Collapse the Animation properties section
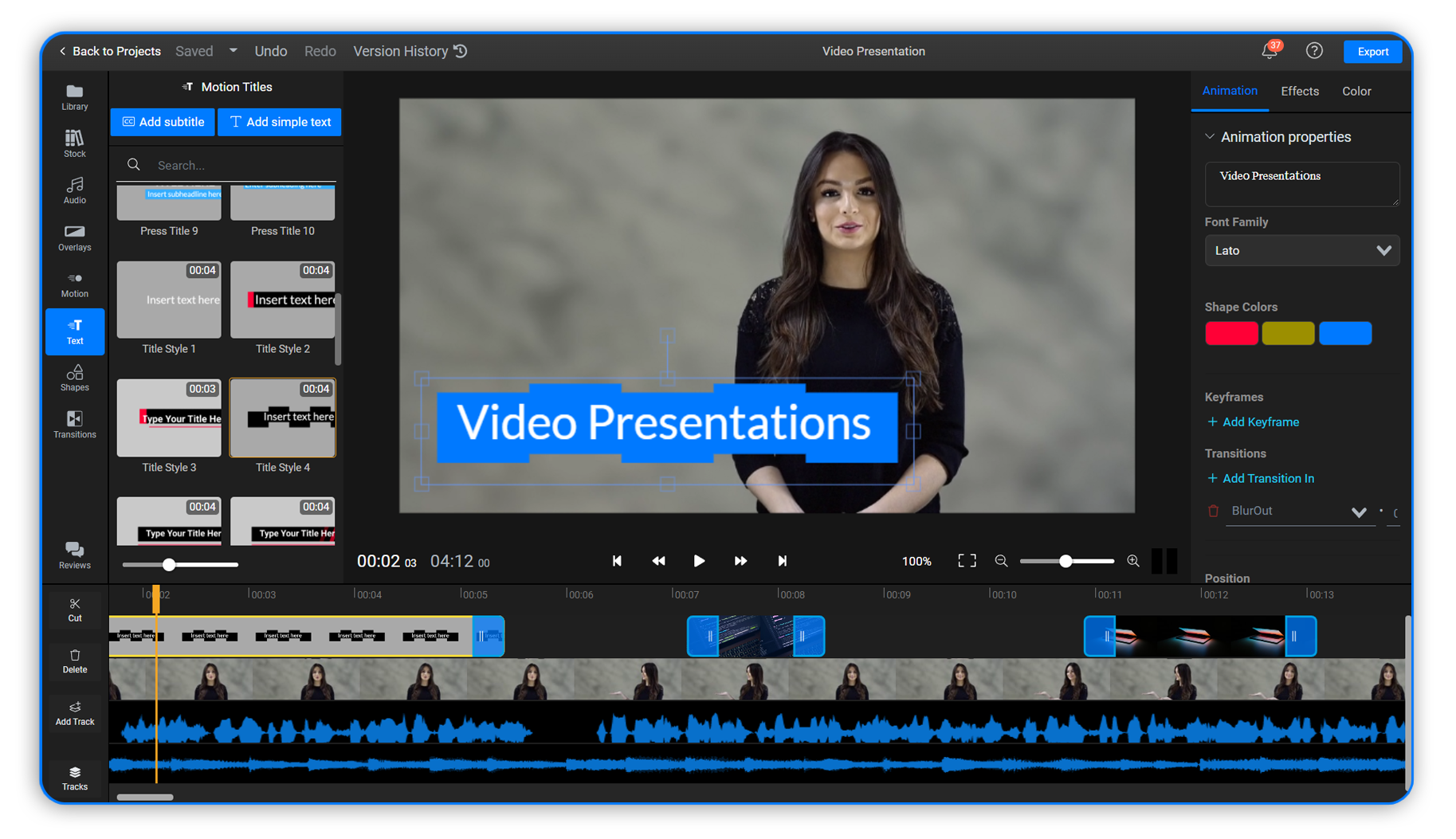The width and height of the screenshot is (1456, 839). 1211,136
